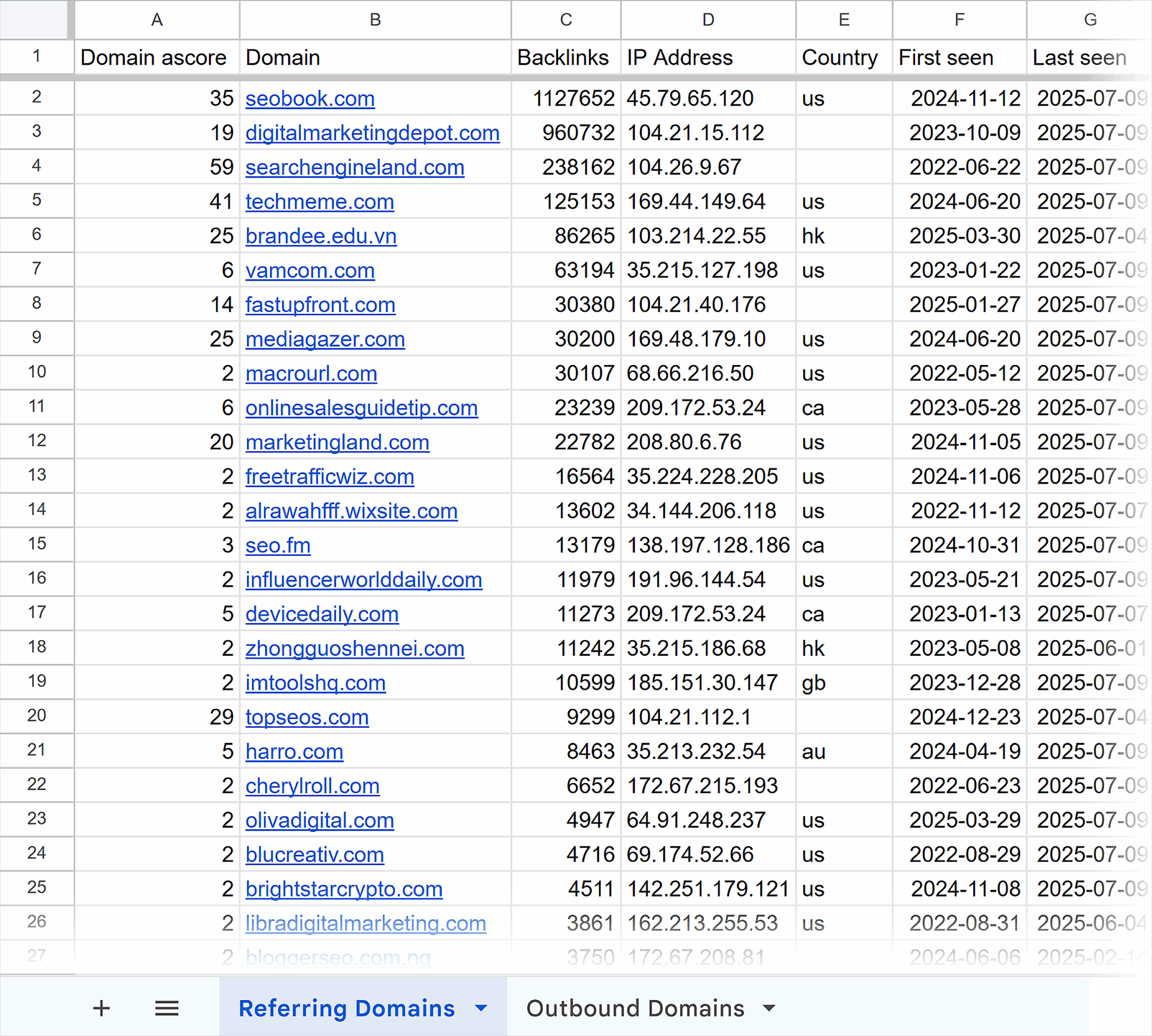Open the brightstarcrypto.com link
The height and width of the screenshot is (1036, 1152).
click(x=344, y=889)
